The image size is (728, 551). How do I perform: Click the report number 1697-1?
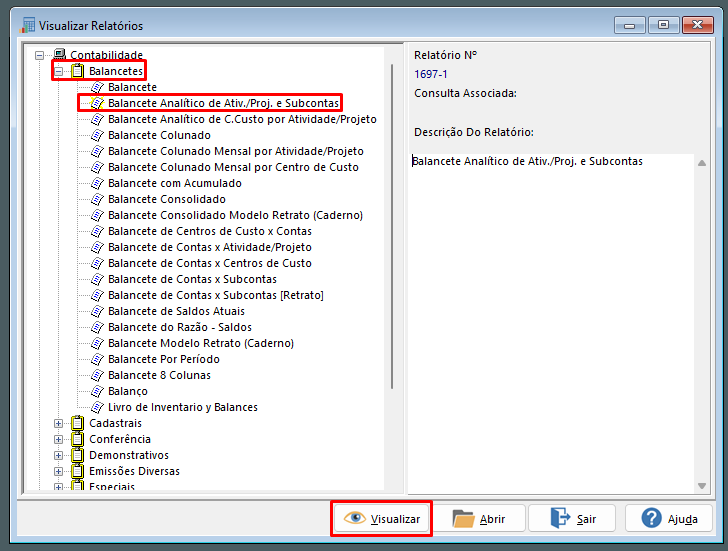click(x=431, y=74)
